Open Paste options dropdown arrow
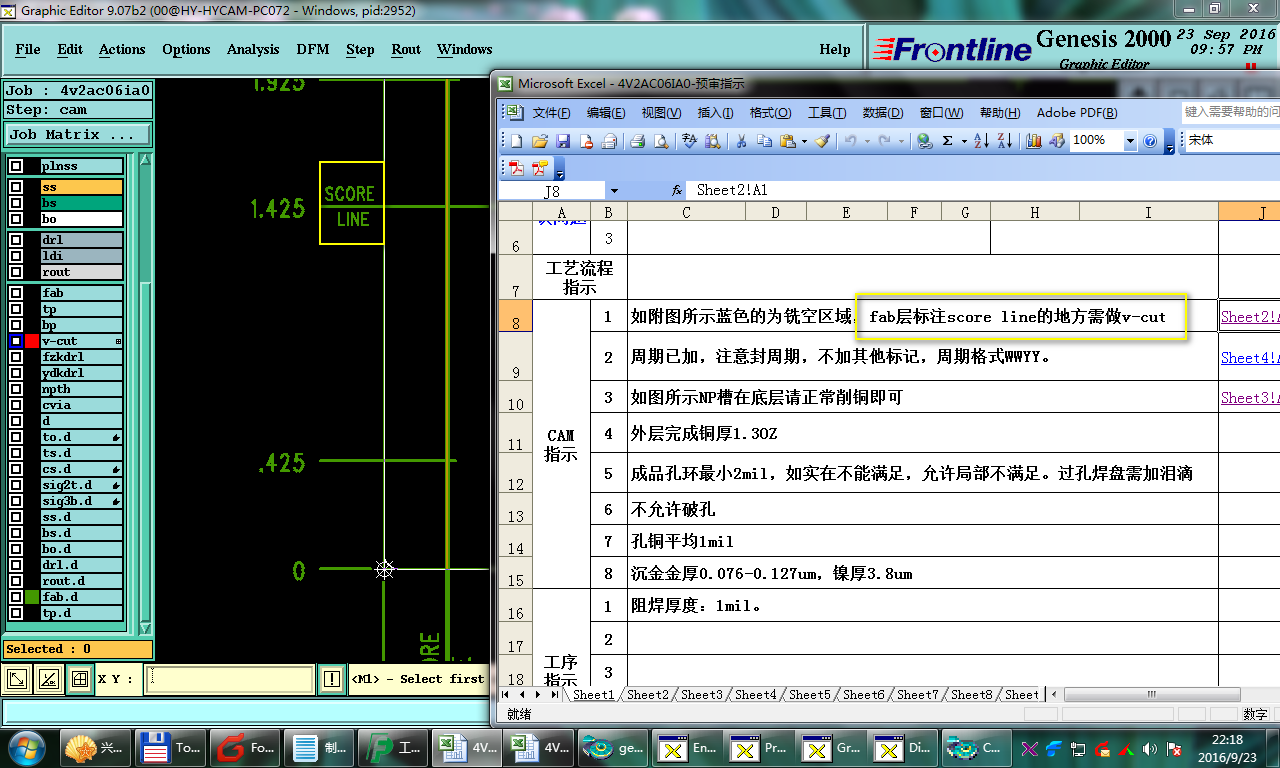Screen dimensions: 1280x768 804,141
